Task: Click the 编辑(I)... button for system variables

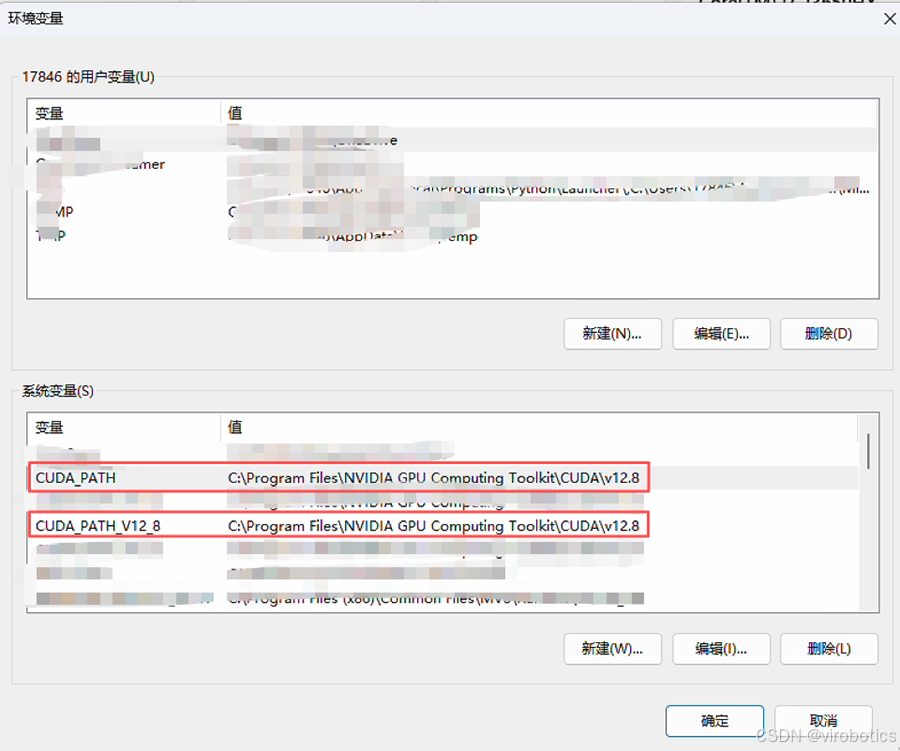Action: (721, 649)
